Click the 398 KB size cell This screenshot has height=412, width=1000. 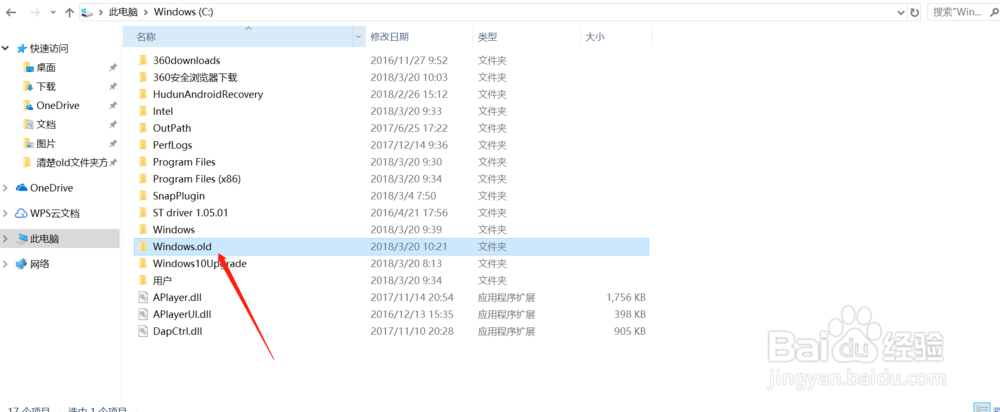point(629,314)
